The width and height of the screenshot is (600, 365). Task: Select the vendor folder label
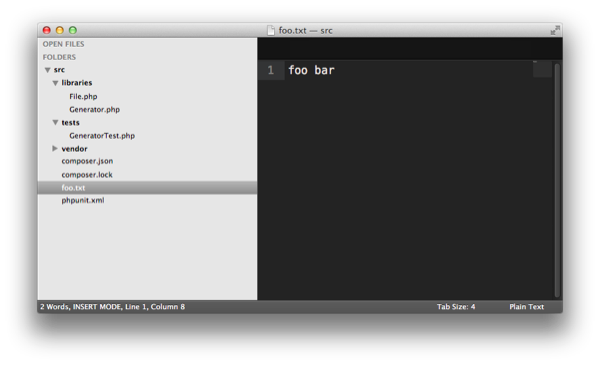coord(74,148)
